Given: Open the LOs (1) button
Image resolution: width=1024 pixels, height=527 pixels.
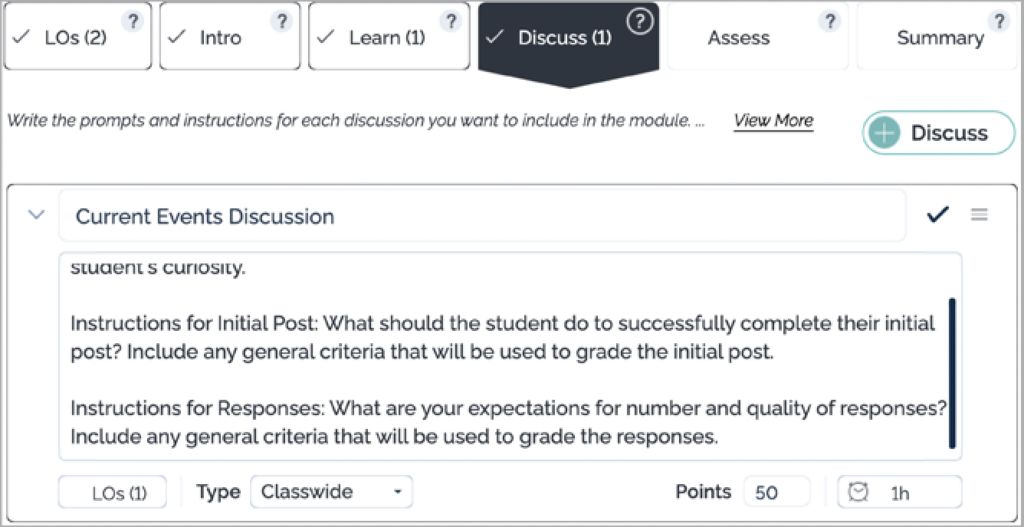Looking at the screenshot, I should (112, 492).
